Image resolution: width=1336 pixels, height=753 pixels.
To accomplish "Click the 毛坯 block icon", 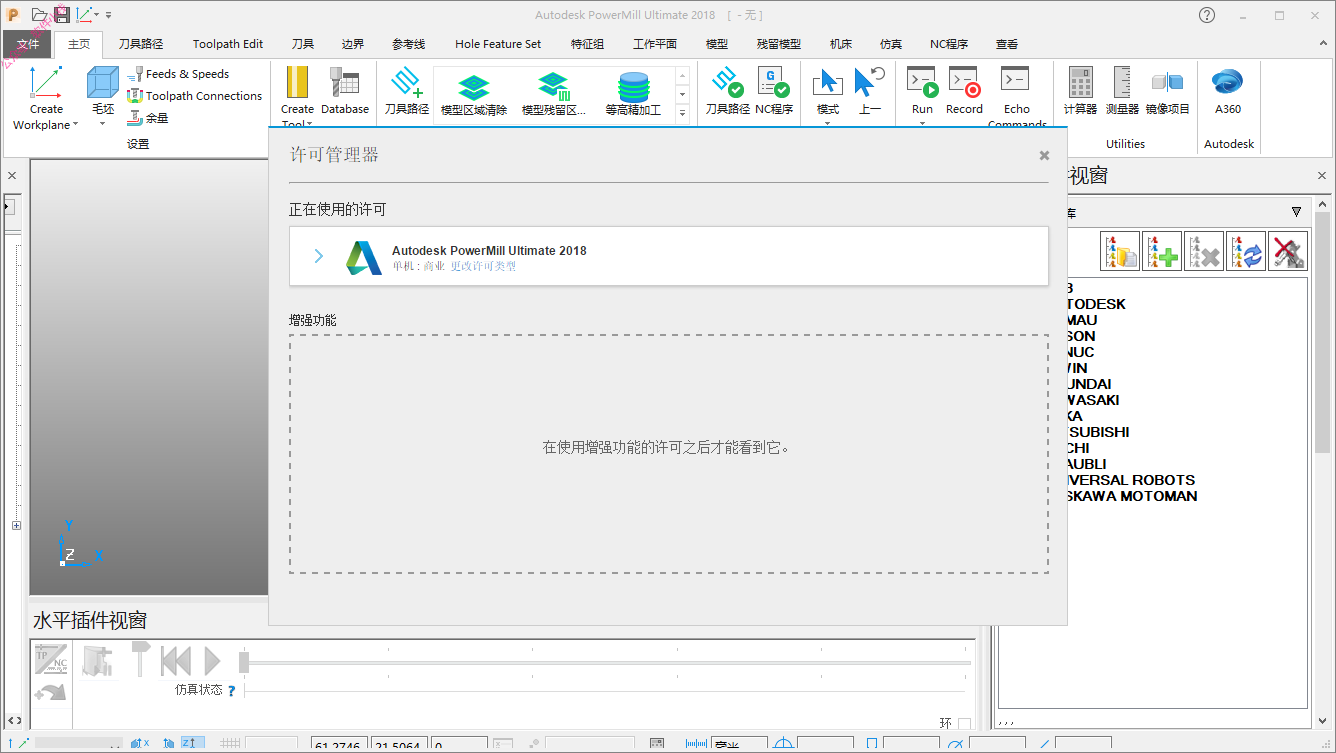I will (x=102, y=84).
